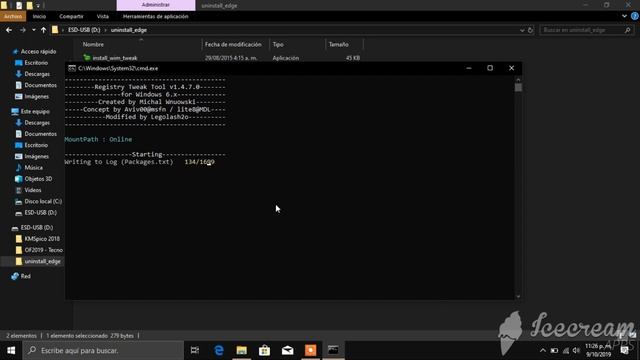Select the Administrar contextual tab
Image resolution: width=640 pixels, height=360 pixels.
[156, 5]
